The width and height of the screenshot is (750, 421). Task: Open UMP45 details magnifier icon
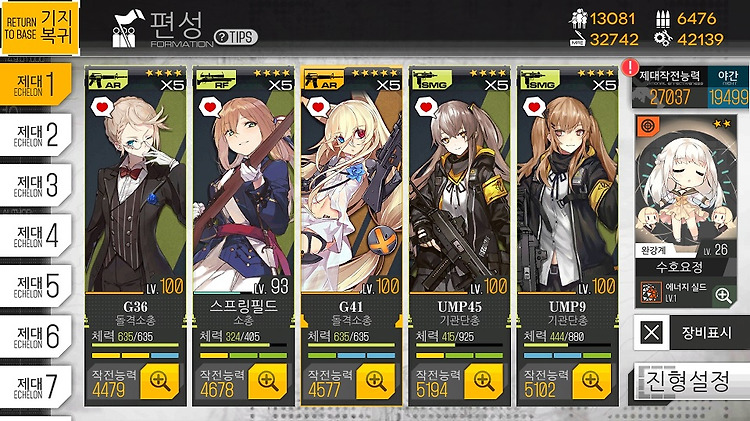point(484,381)
